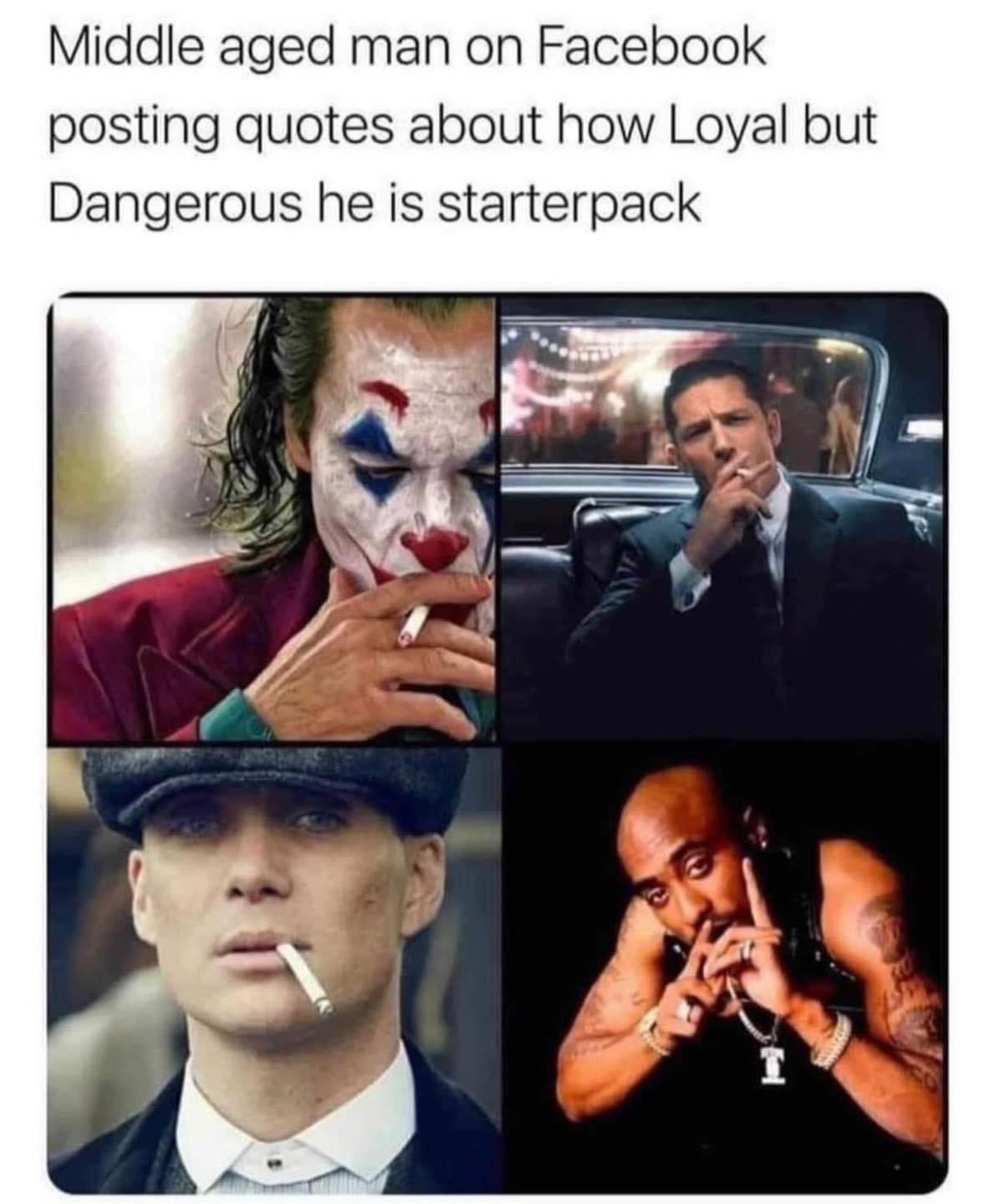This screenshot has width=995, height=1204.
Task: Open the clown makeup image panel
Action: pos(274,518)
